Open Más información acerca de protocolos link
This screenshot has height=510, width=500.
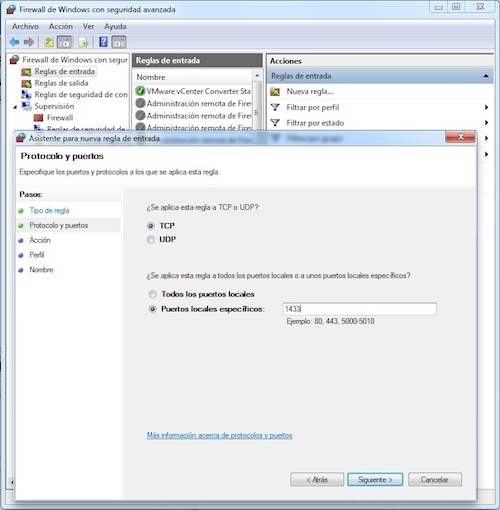(219, 435)
